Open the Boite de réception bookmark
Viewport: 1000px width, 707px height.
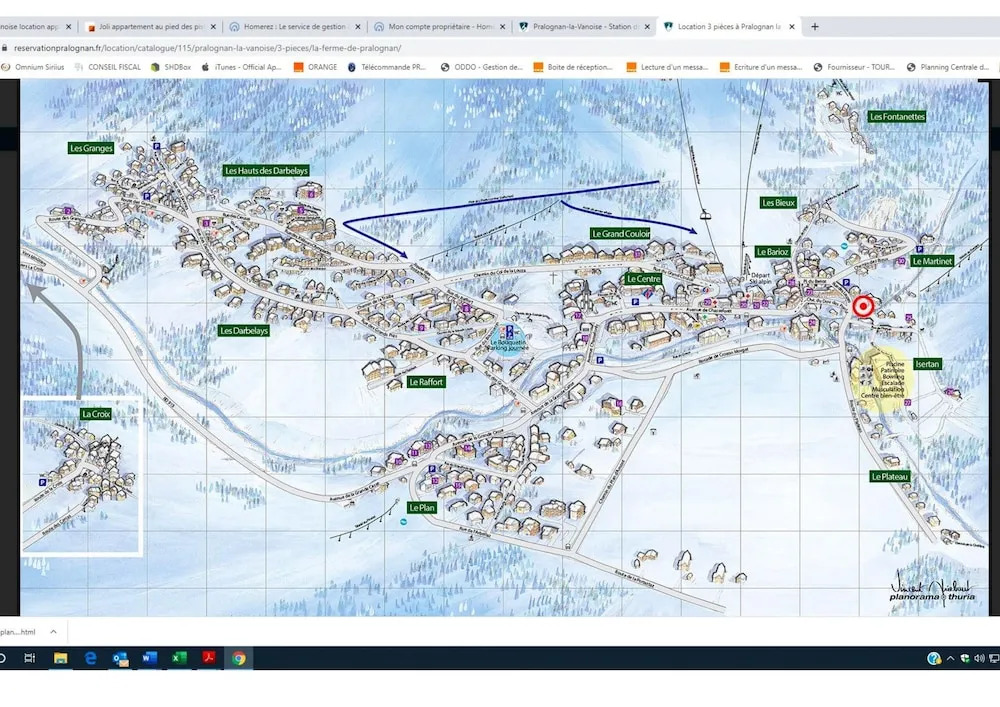point(573,67)
